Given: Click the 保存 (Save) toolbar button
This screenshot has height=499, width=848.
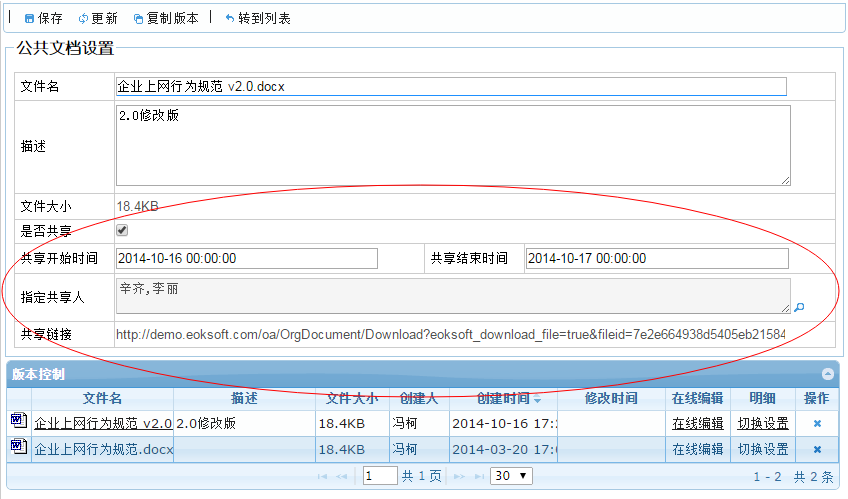Looking at the screenshot, I should point(43,18).
